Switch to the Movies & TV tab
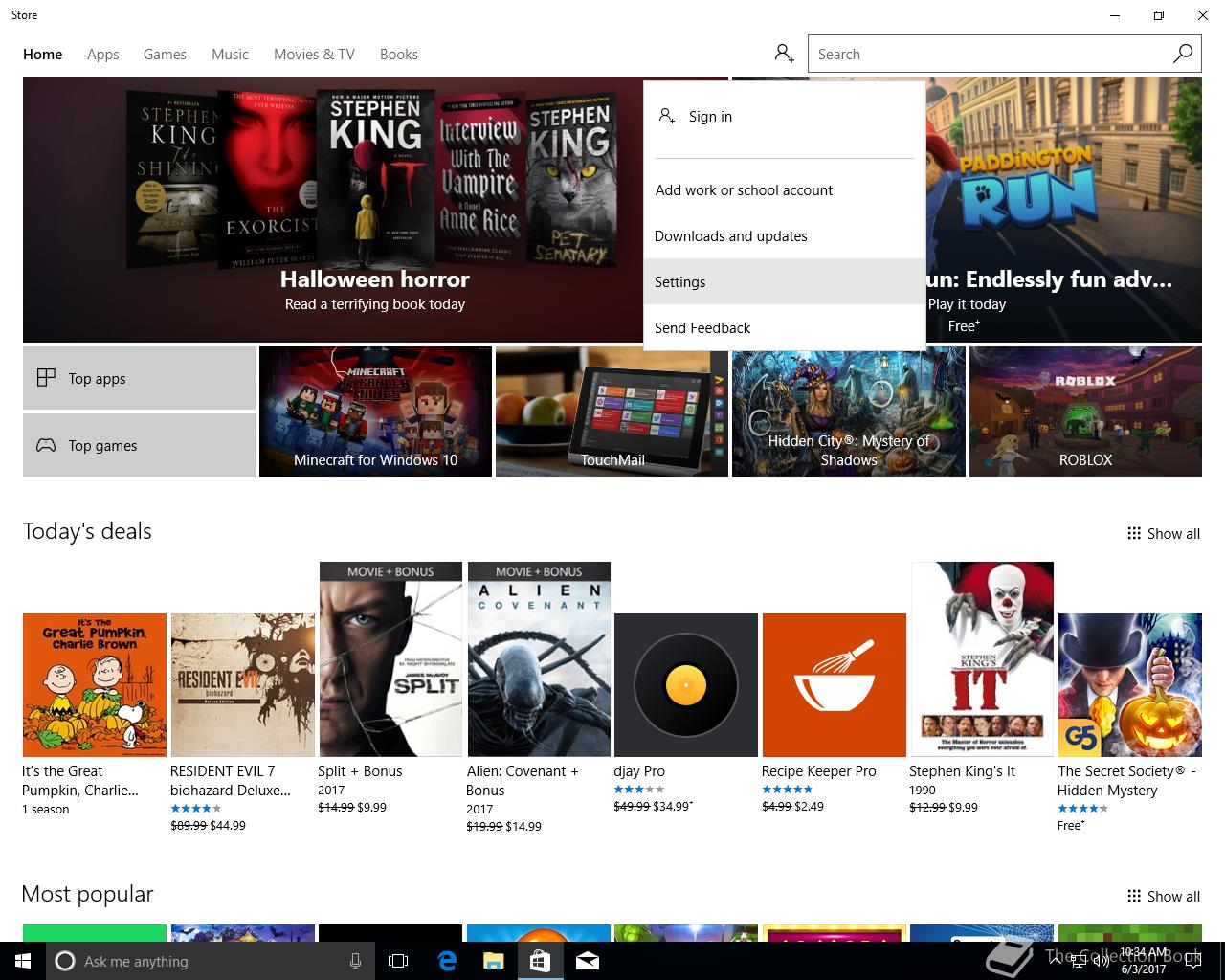 pos(314,54)
